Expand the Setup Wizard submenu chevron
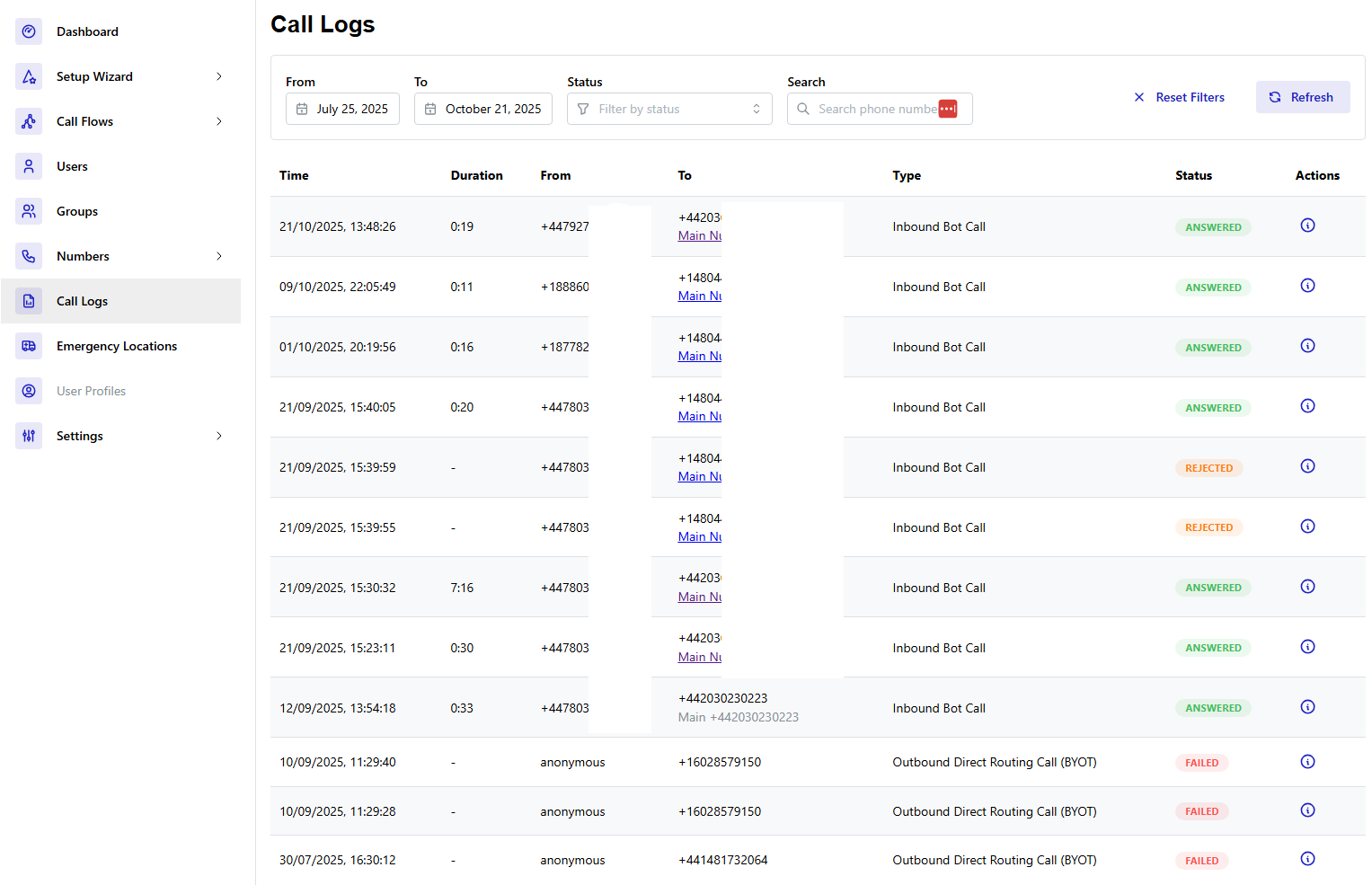The width and height of the screenshot is (1372, 885). [219, 76]
